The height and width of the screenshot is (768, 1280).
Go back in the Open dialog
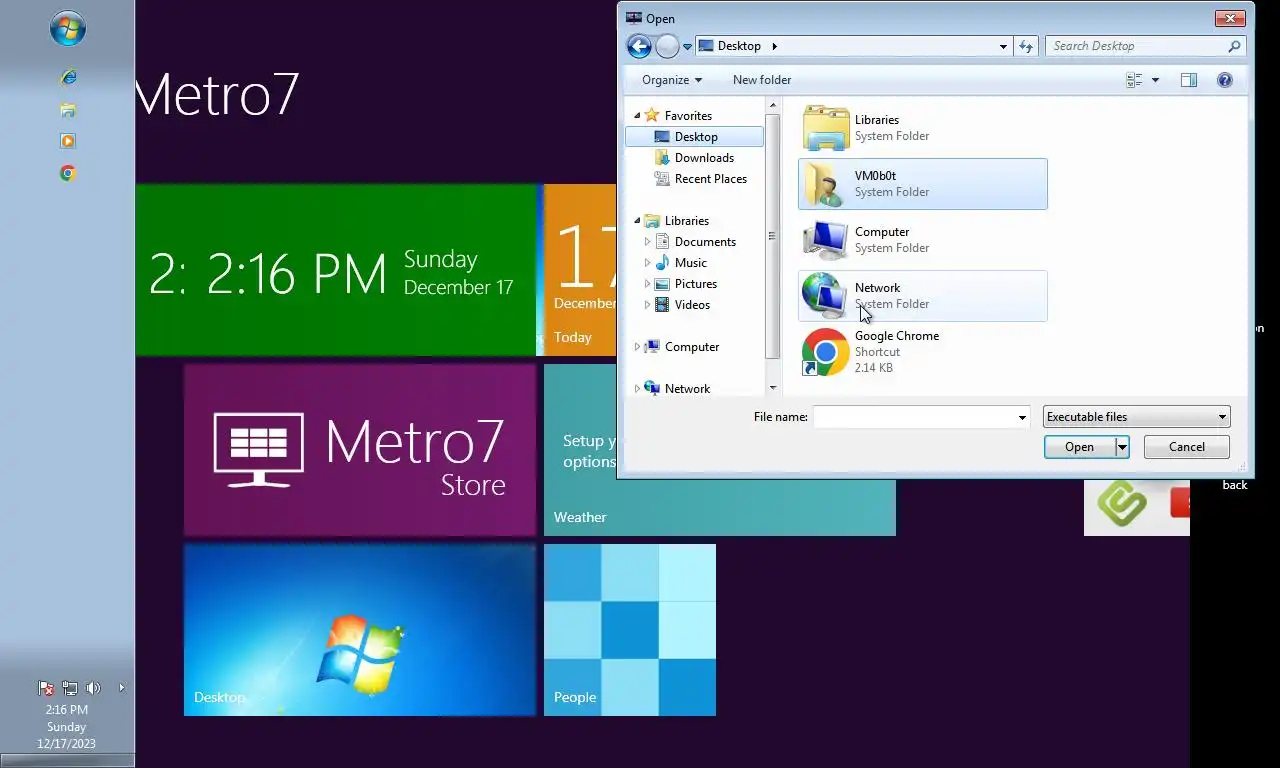click(639, 46)
